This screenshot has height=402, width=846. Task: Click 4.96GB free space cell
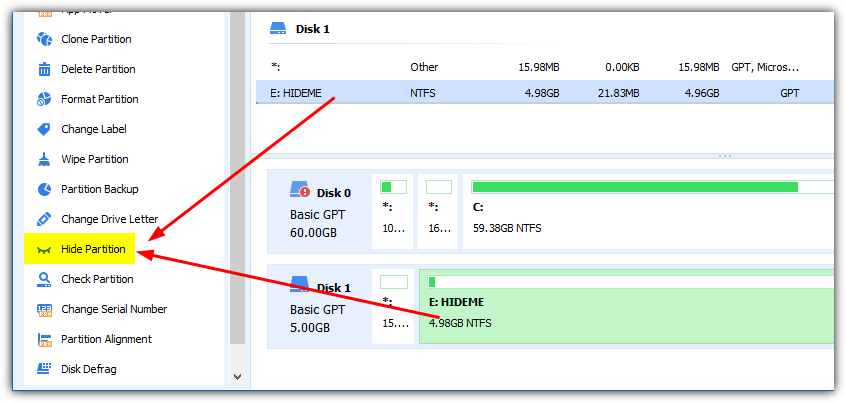click(x=702, y=93)
